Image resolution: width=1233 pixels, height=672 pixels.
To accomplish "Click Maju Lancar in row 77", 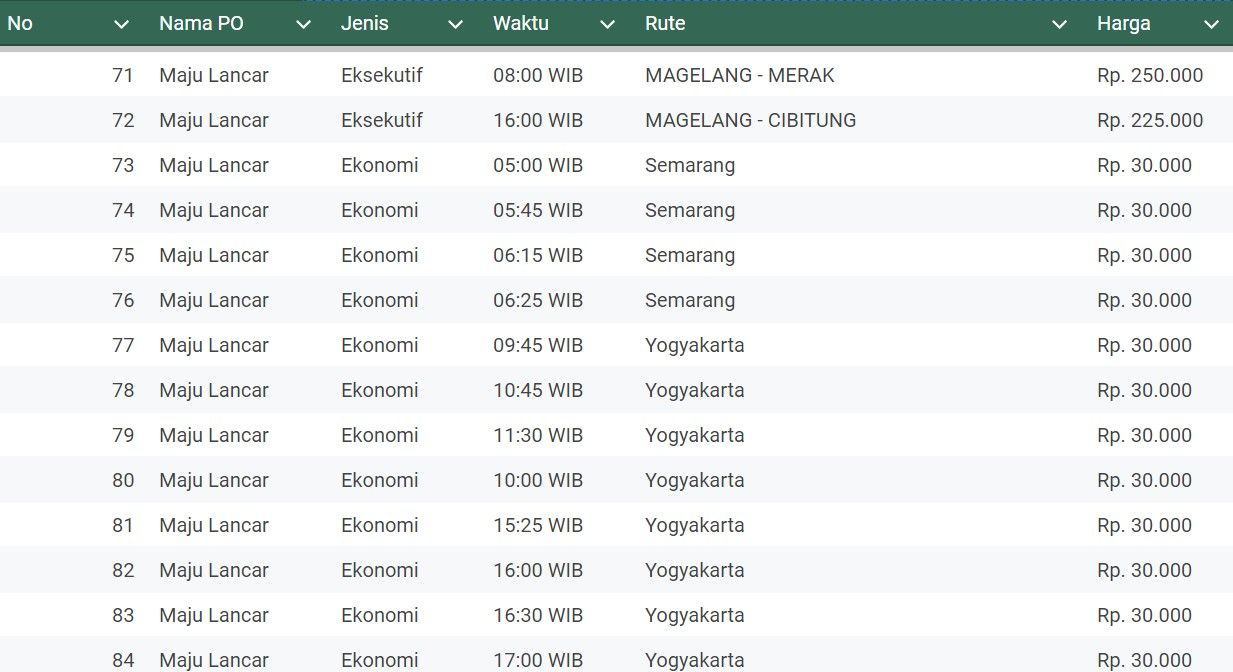I will [x=214, y=345].
